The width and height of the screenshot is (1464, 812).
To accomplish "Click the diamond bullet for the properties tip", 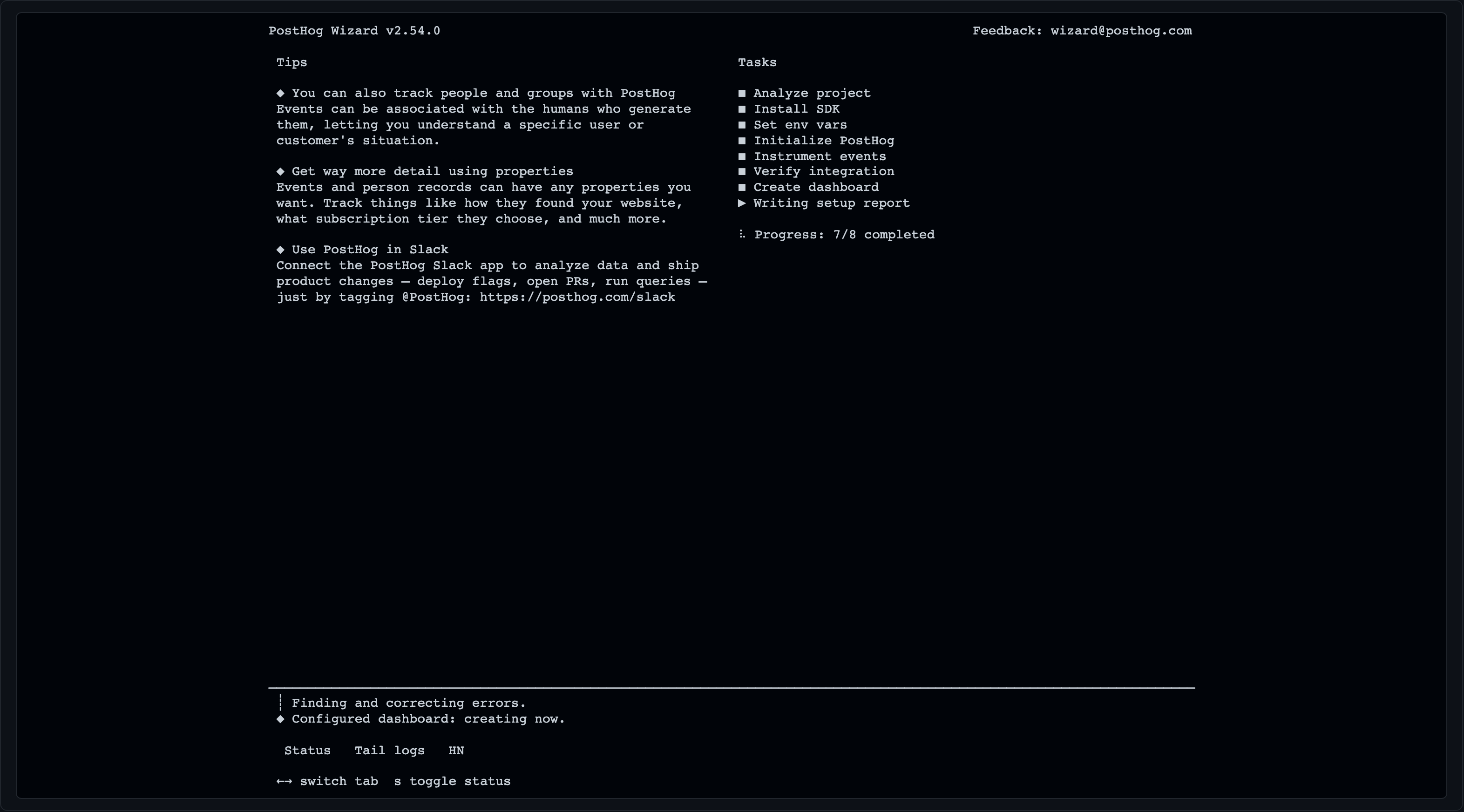I will pyautogui.click(x=280, y=172).
